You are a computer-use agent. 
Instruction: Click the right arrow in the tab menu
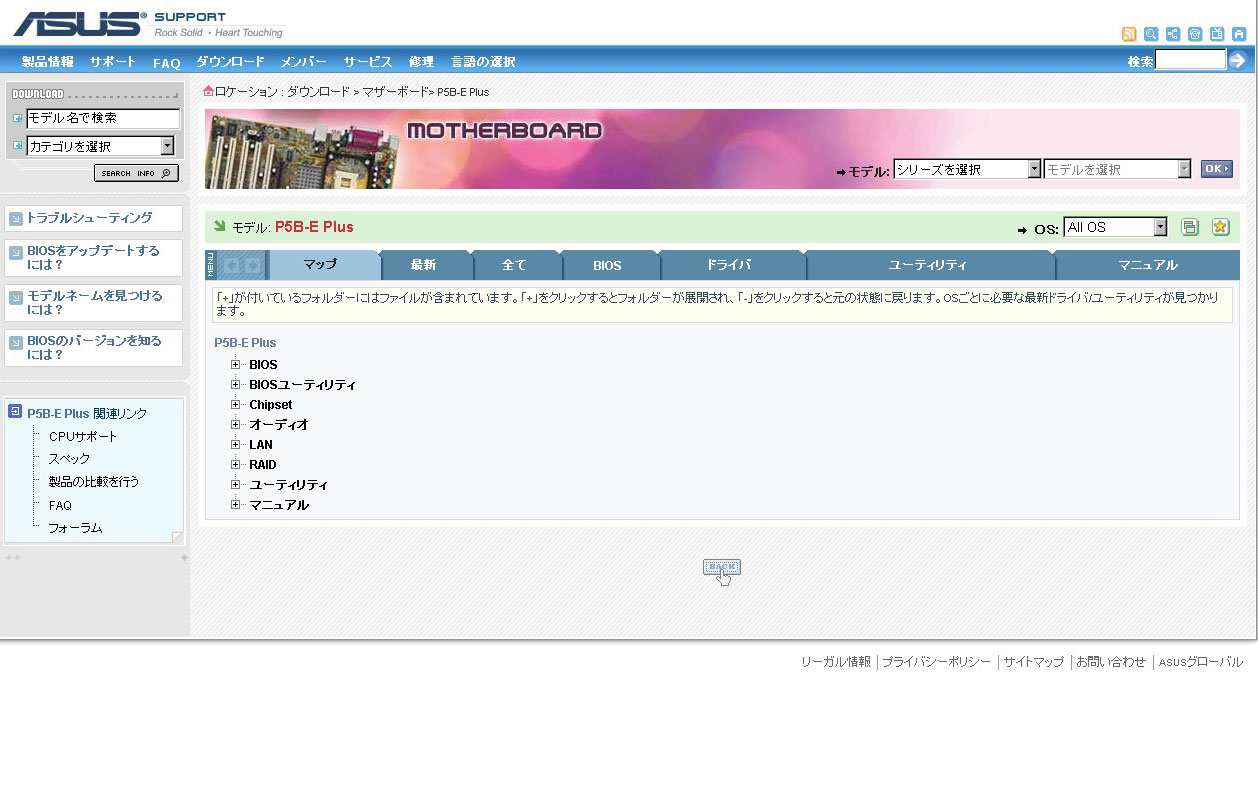252,265
